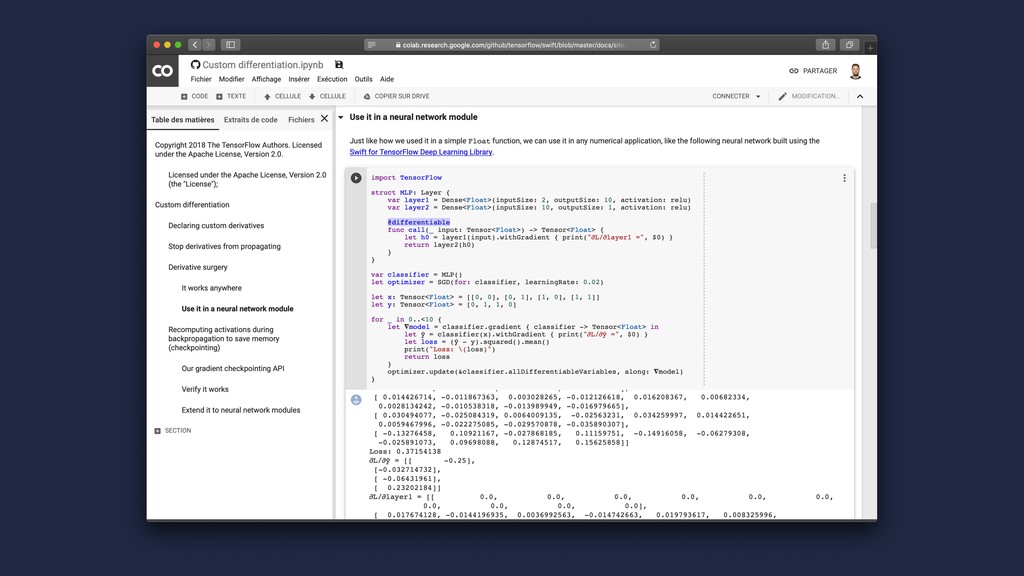1024x576 pixels.
Task: Click the CONNECTER button
Action: coord(731,96)
